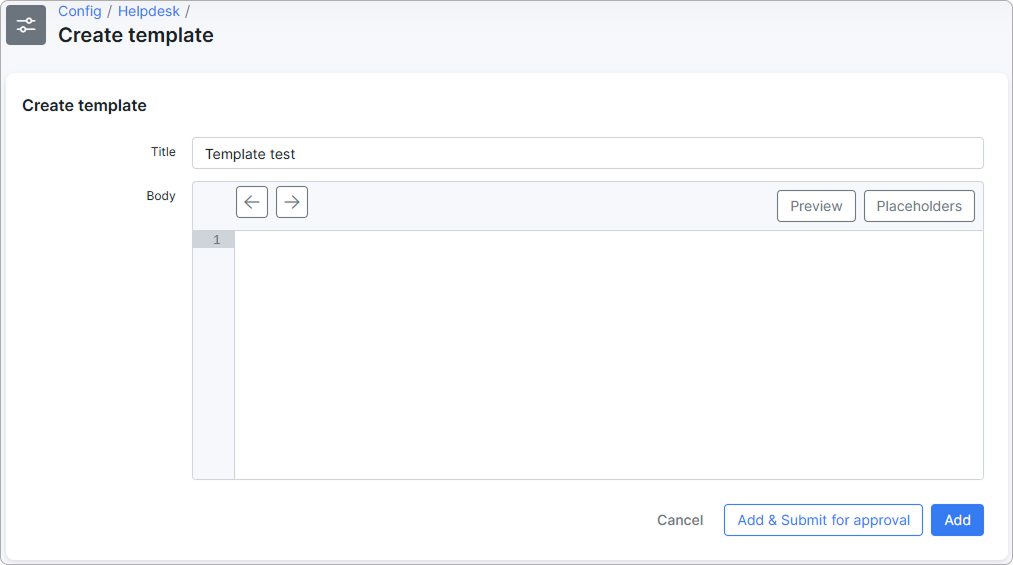Redo with the right arrow button
The height and width of the screenshot is (565, 1013).
[292, 202]
